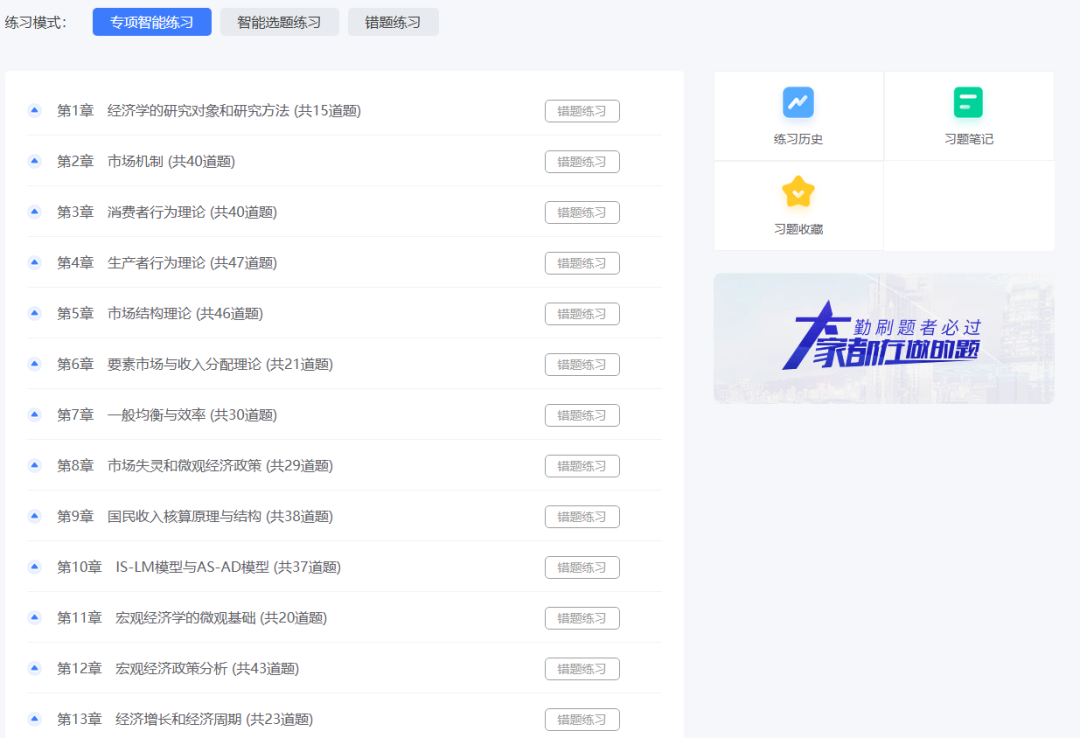Open the 练习历史 chart icon
Viewport: 1080px width, 738px height.
(798, 103)
